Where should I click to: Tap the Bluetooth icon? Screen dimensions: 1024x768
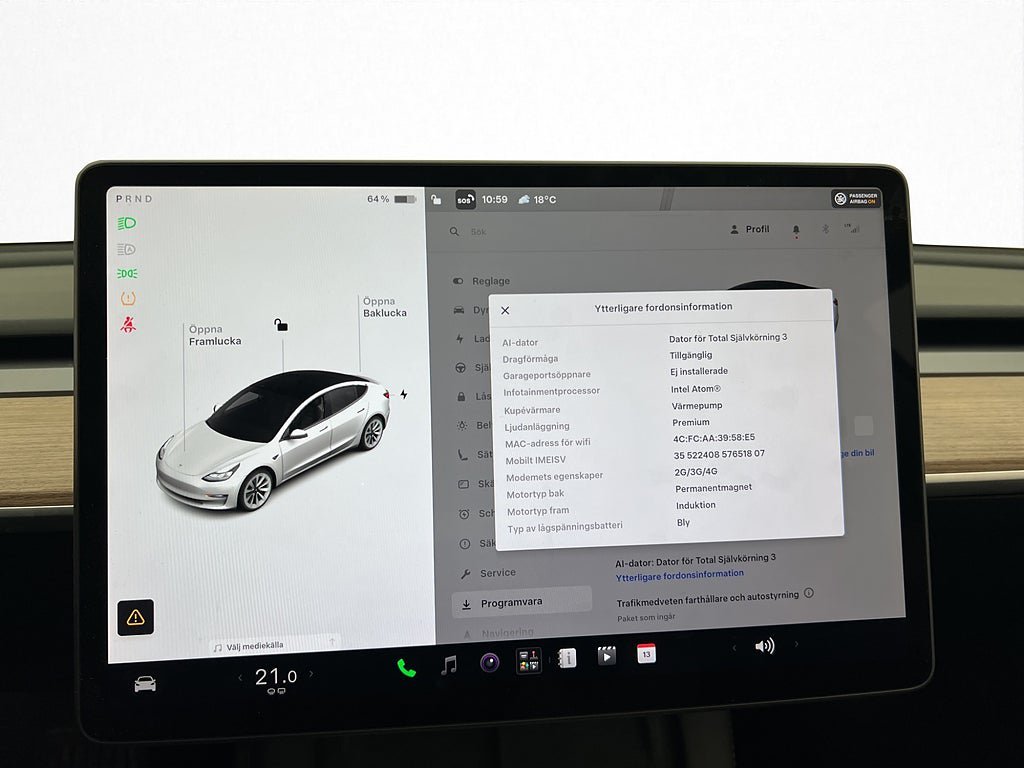(825, 229)
